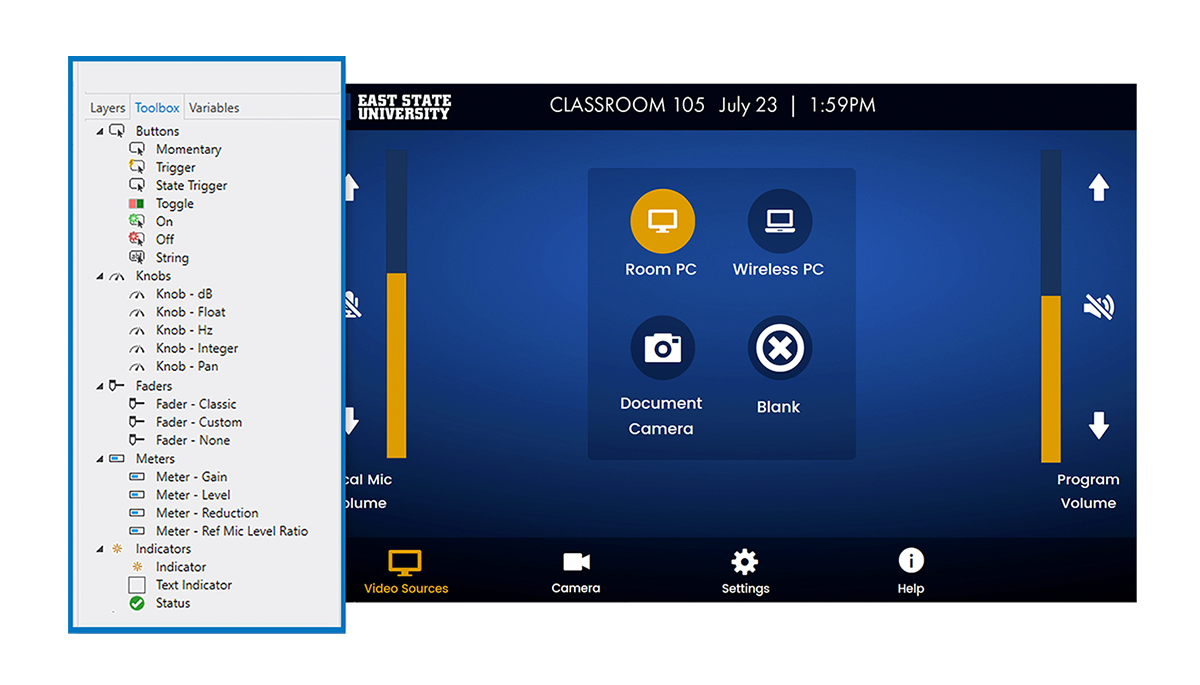Select the green checkmark Status icon

pyautogui.click(x=137, y=603)
